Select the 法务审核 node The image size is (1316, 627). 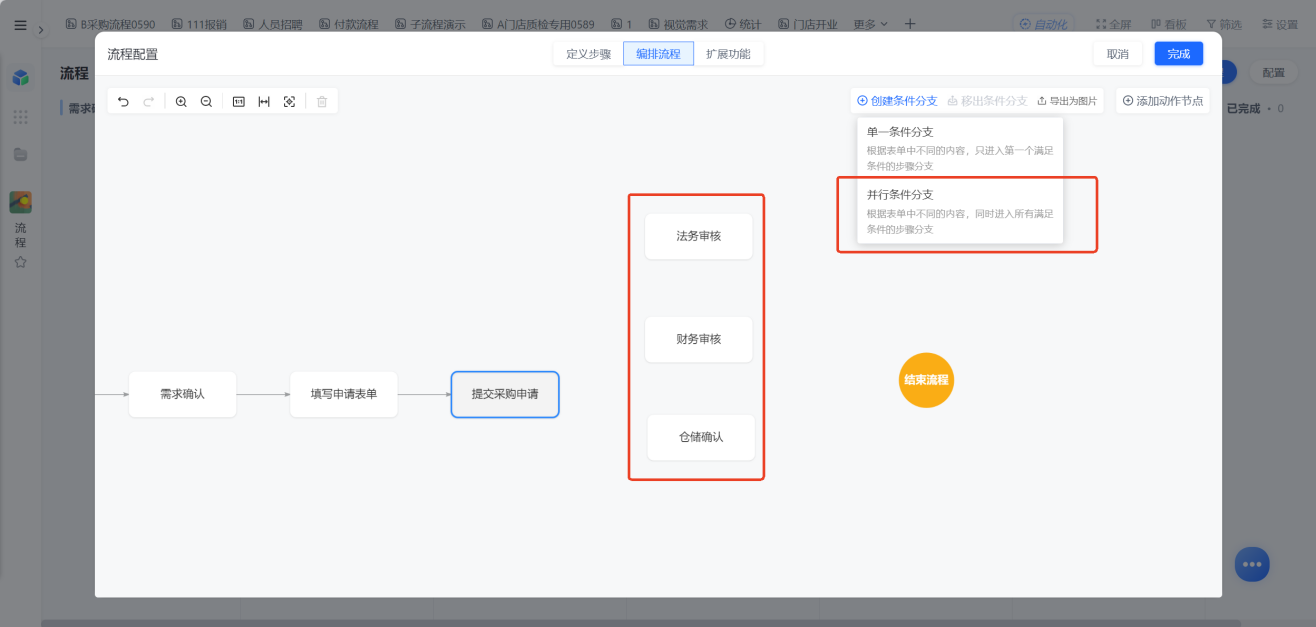coord(698,236)
